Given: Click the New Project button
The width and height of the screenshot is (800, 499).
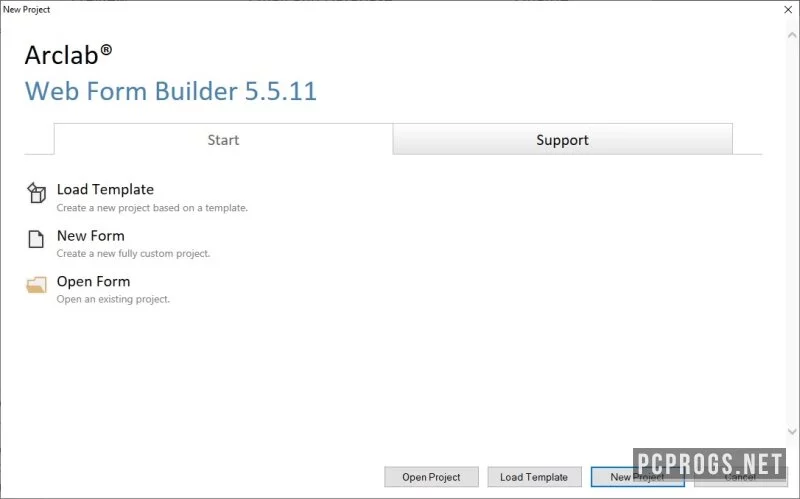Looking at the screenshot, I should point(637,477).
